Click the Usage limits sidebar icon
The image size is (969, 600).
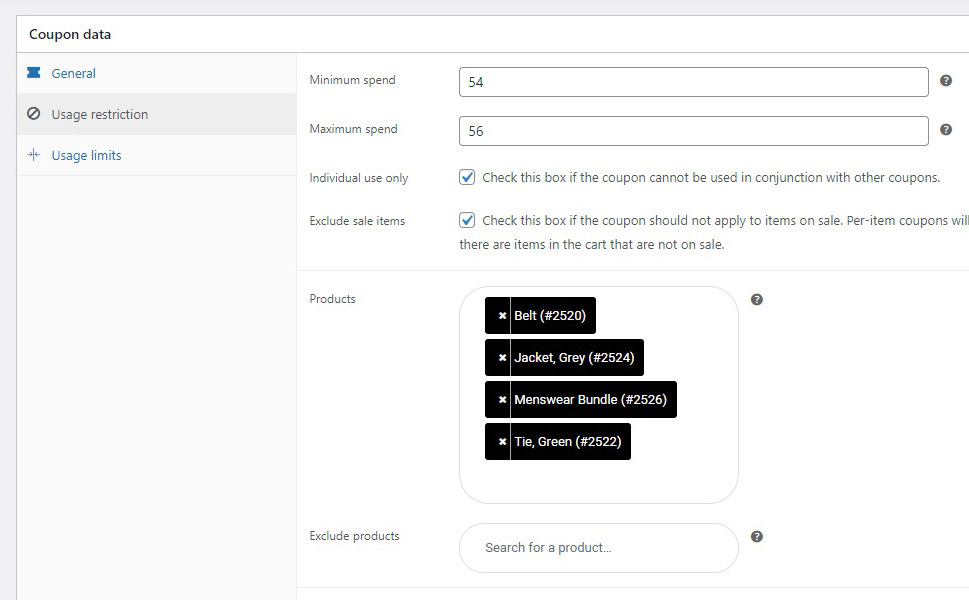[x=34, y=156]
